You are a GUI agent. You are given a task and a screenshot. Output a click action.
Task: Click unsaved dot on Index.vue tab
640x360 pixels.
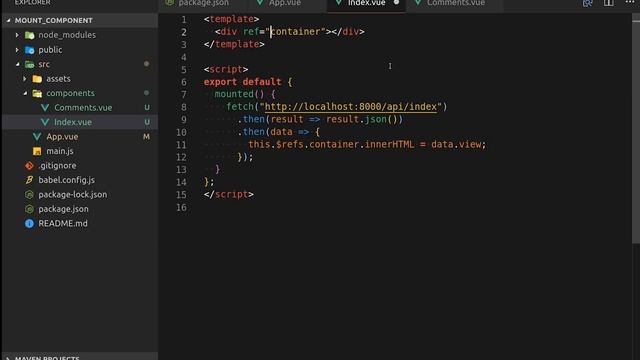396,2
